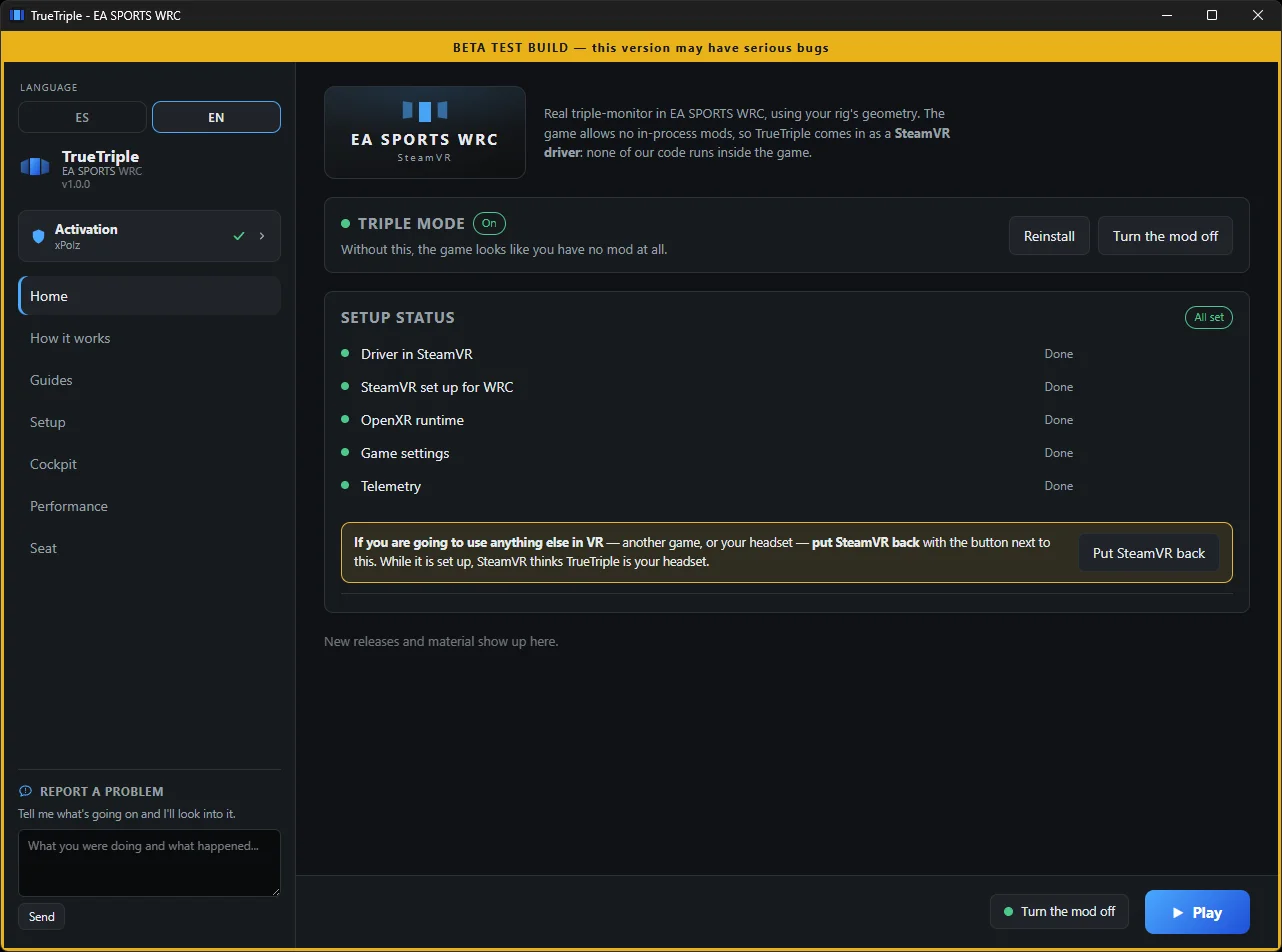Image resolution: width=1282 pixels, height=952 pixels.
Task: Open the Home section
Action: (149, 296)
